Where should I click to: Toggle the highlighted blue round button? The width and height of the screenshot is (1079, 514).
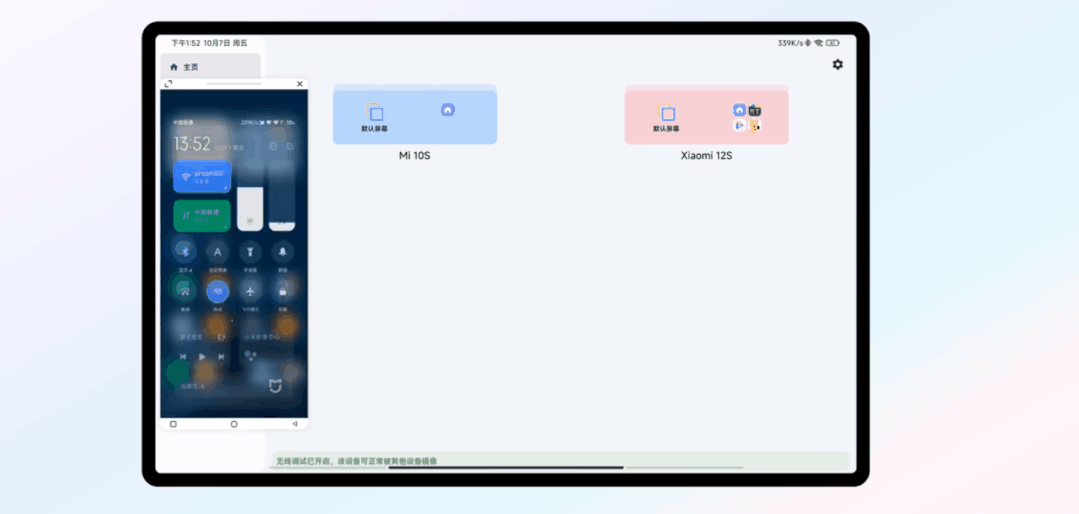(217, 291)
